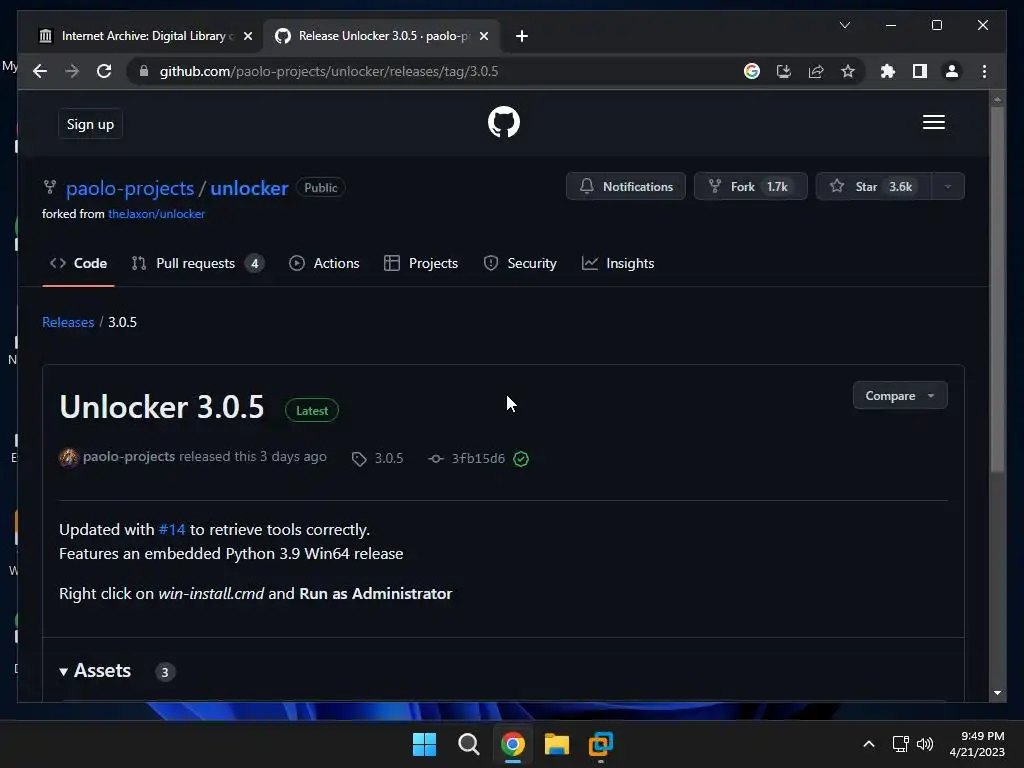Open the Chrome profile icon
This screenshot has width=1024, height=768.
point(952,71)
